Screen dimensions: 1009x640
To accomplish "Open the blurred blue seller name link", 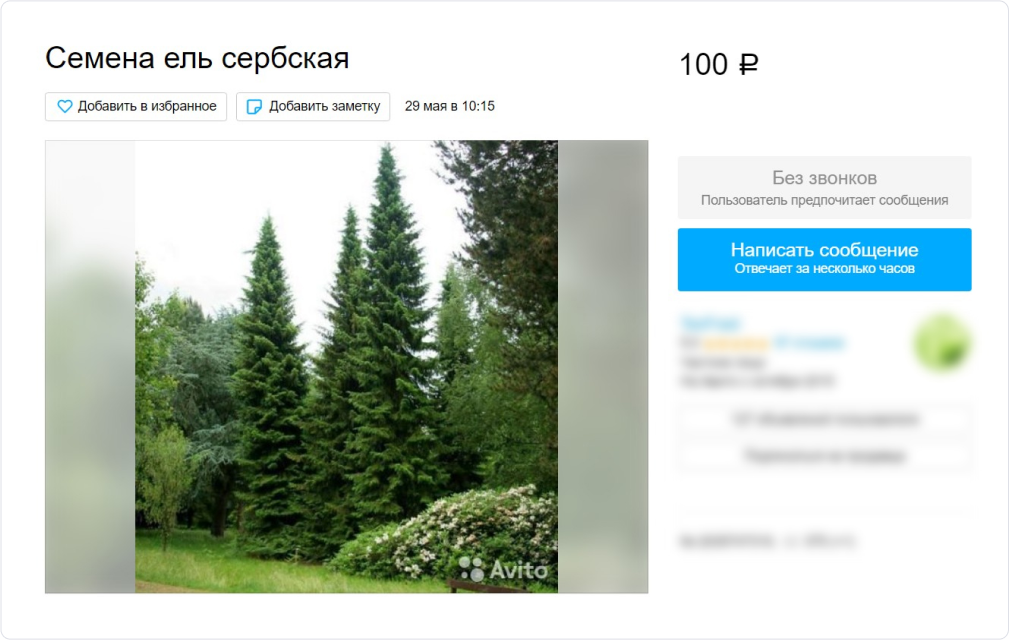I will (x=710, y=323).
